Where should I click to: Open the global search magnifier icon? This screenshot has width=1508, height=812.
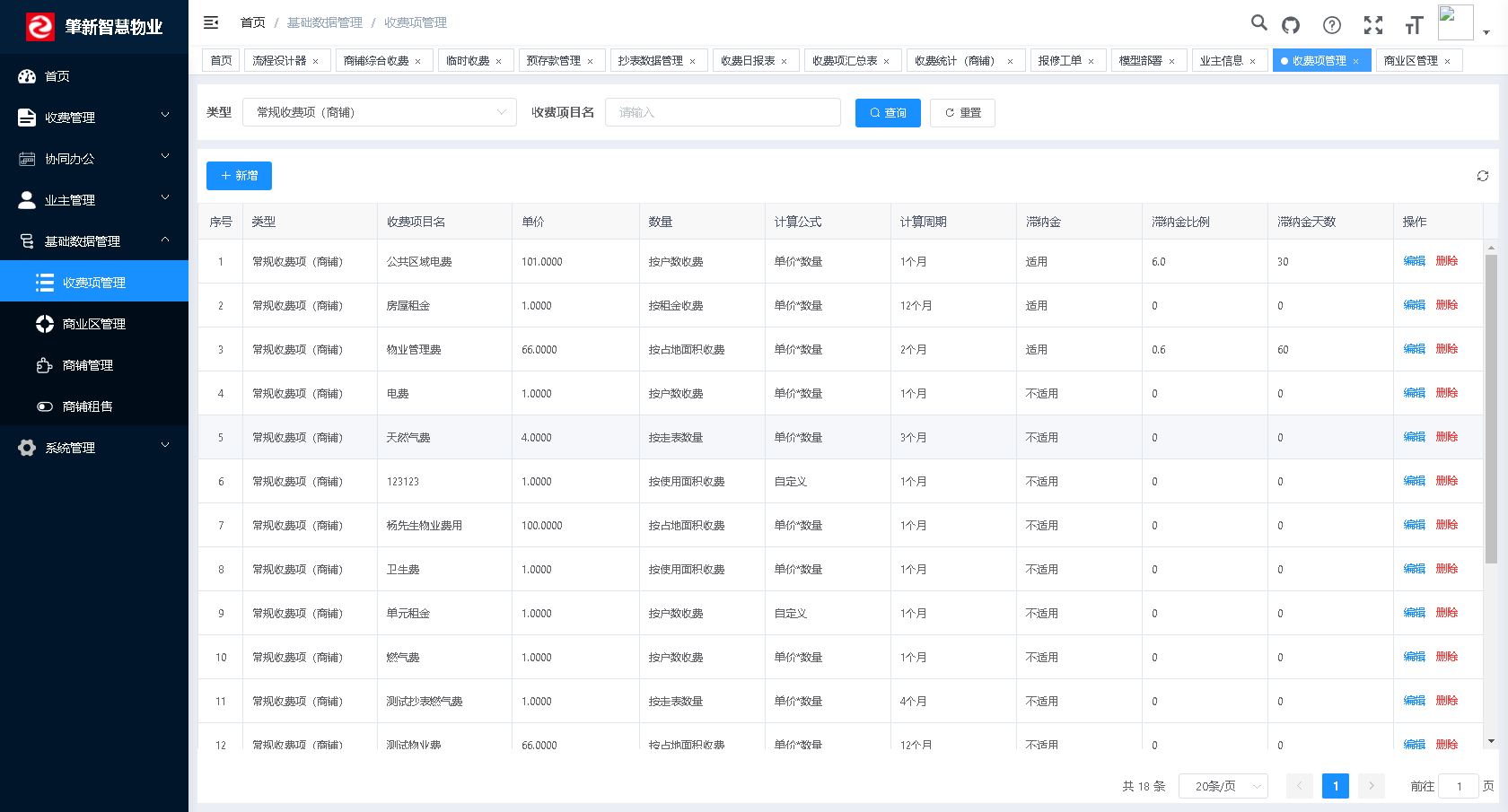(1258, 24)
